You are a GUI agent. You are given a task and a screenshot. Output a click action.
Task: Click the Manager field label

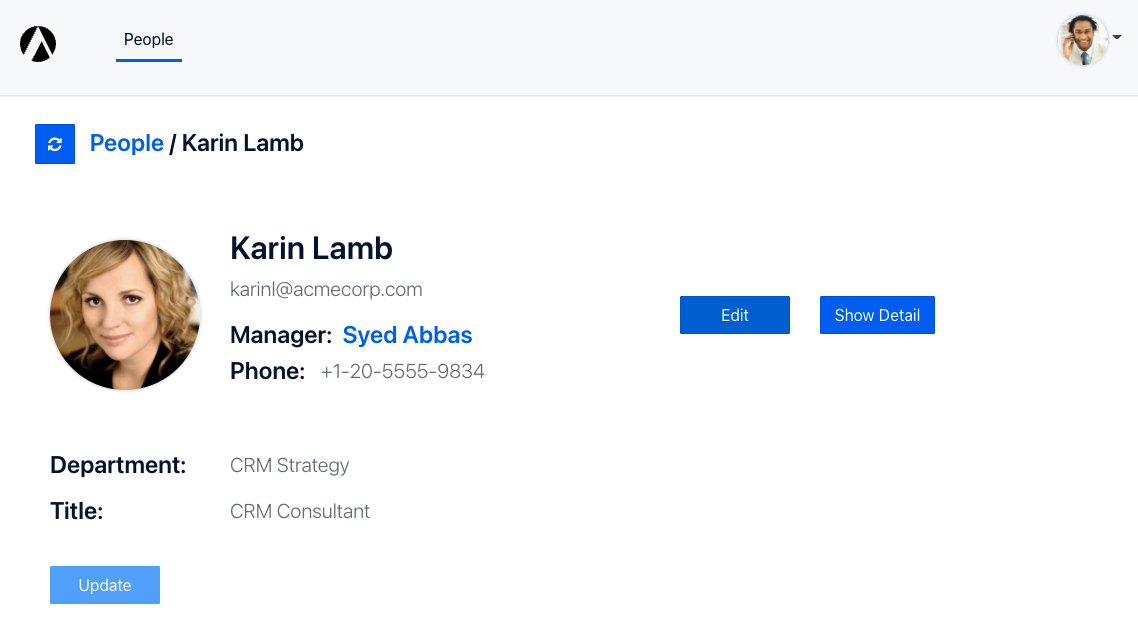tap(281, 335)
